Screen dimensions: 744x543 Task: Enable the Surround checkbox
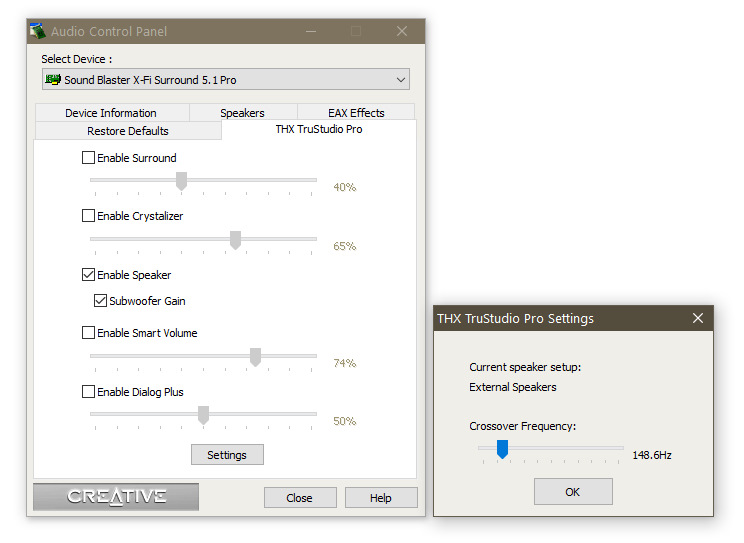[x=88, y=158]
